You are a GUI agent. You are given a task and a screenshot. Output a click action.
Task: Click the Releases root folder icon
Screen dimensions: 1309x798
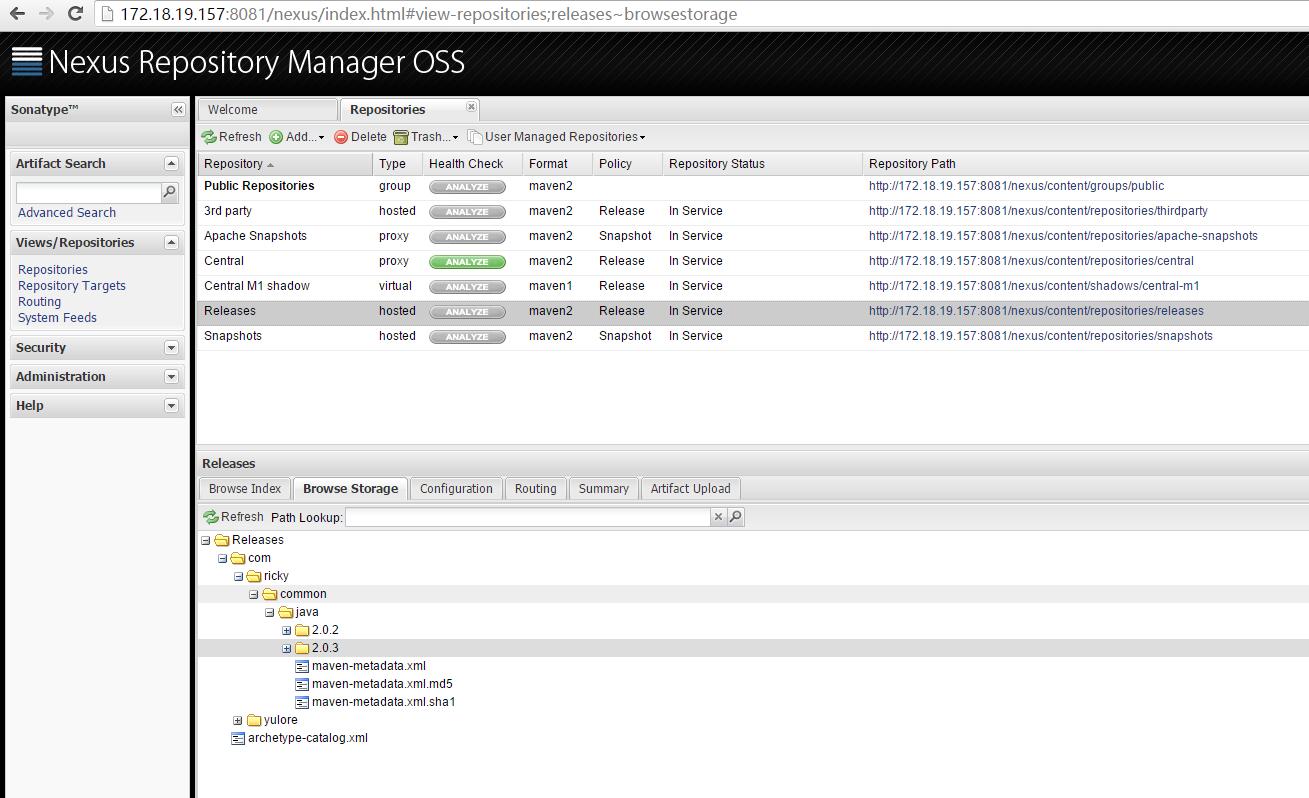click(222, 540)
